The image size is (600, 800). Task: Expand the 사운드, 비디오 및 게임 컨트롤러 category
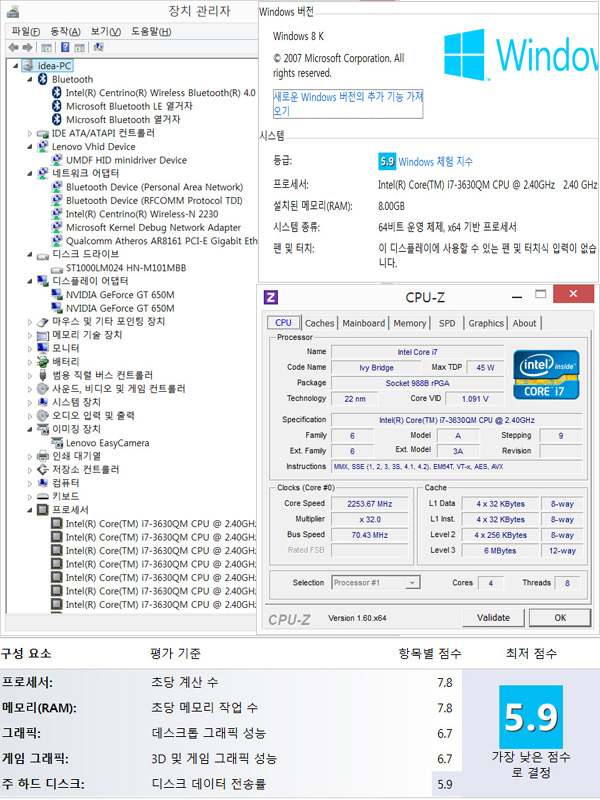[30, 389]
